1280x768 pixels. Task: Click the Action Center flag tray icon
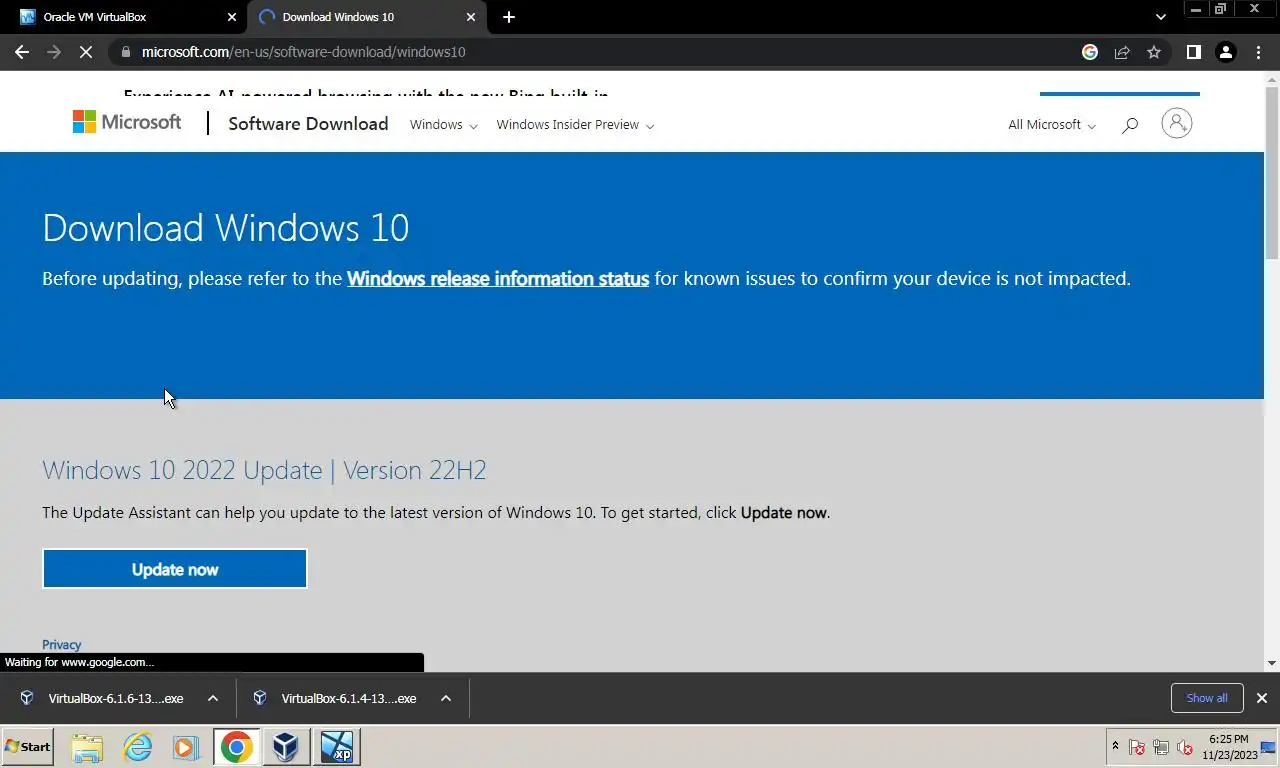1137,747
